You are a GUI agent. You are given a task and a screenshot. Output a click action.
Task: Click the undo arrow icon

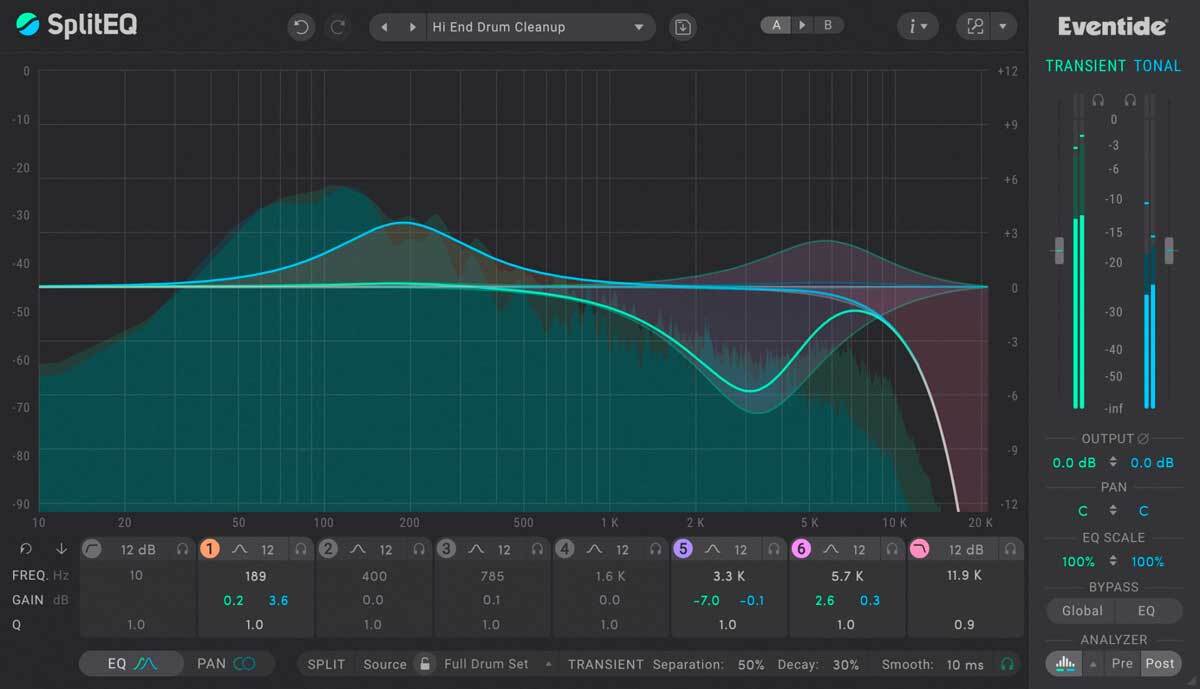300,27
